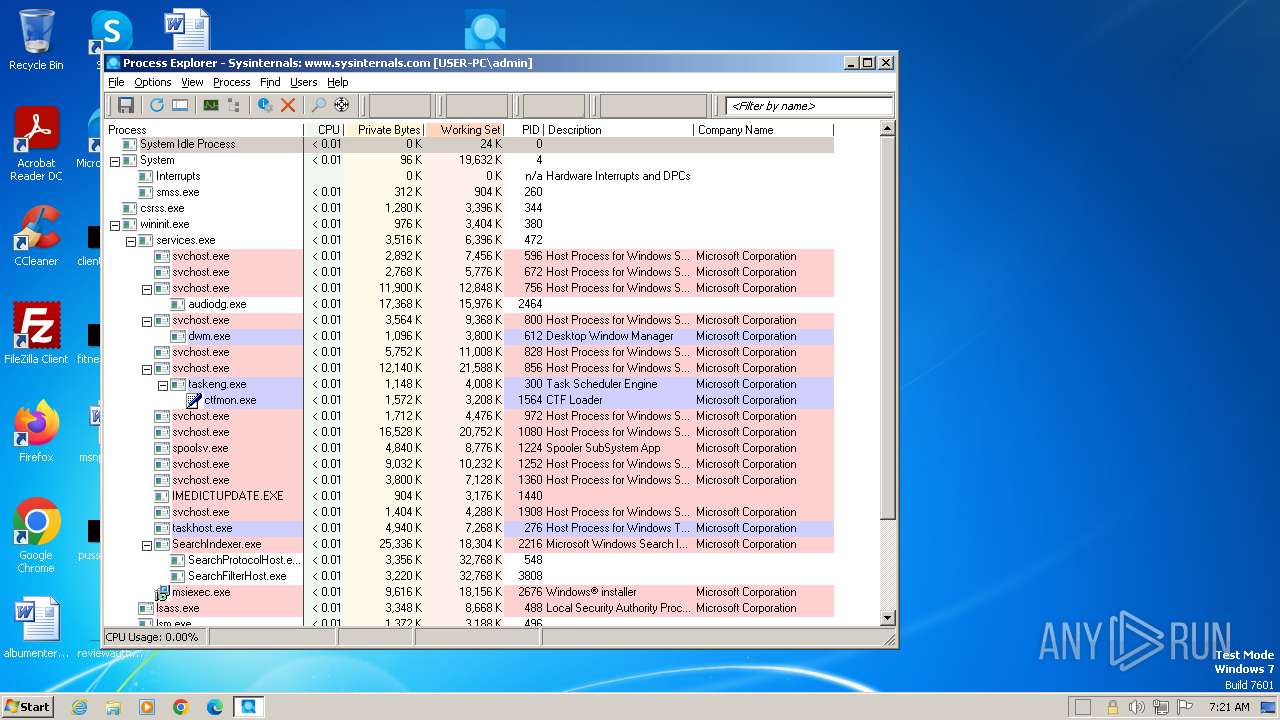Click the Properties toolbar icon
Viewport: 1280px width, 720px height.
pyautogui.click(x=265, y=105)
